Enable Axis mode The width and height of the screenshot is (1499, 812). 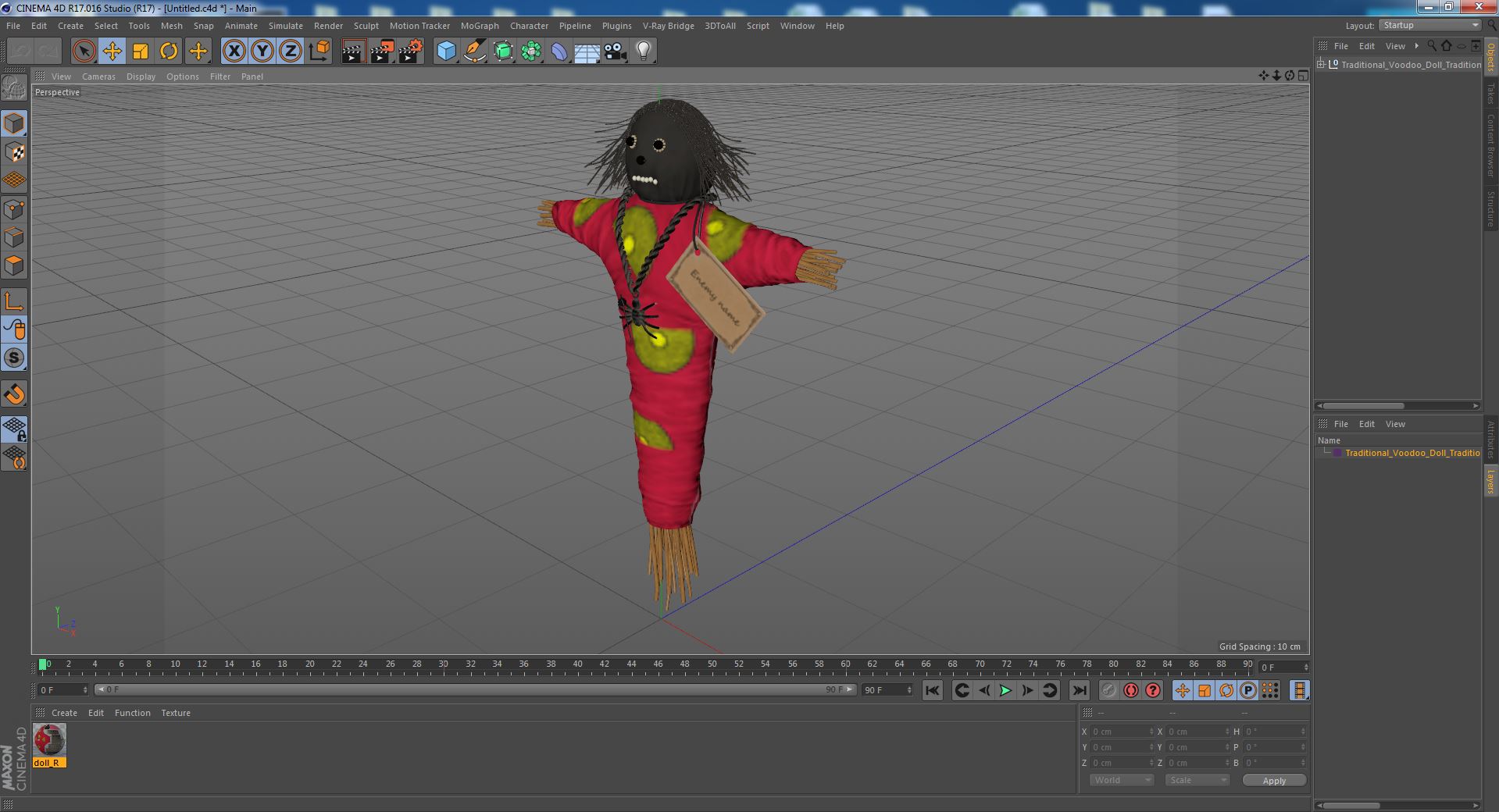[x=14, y=301]
